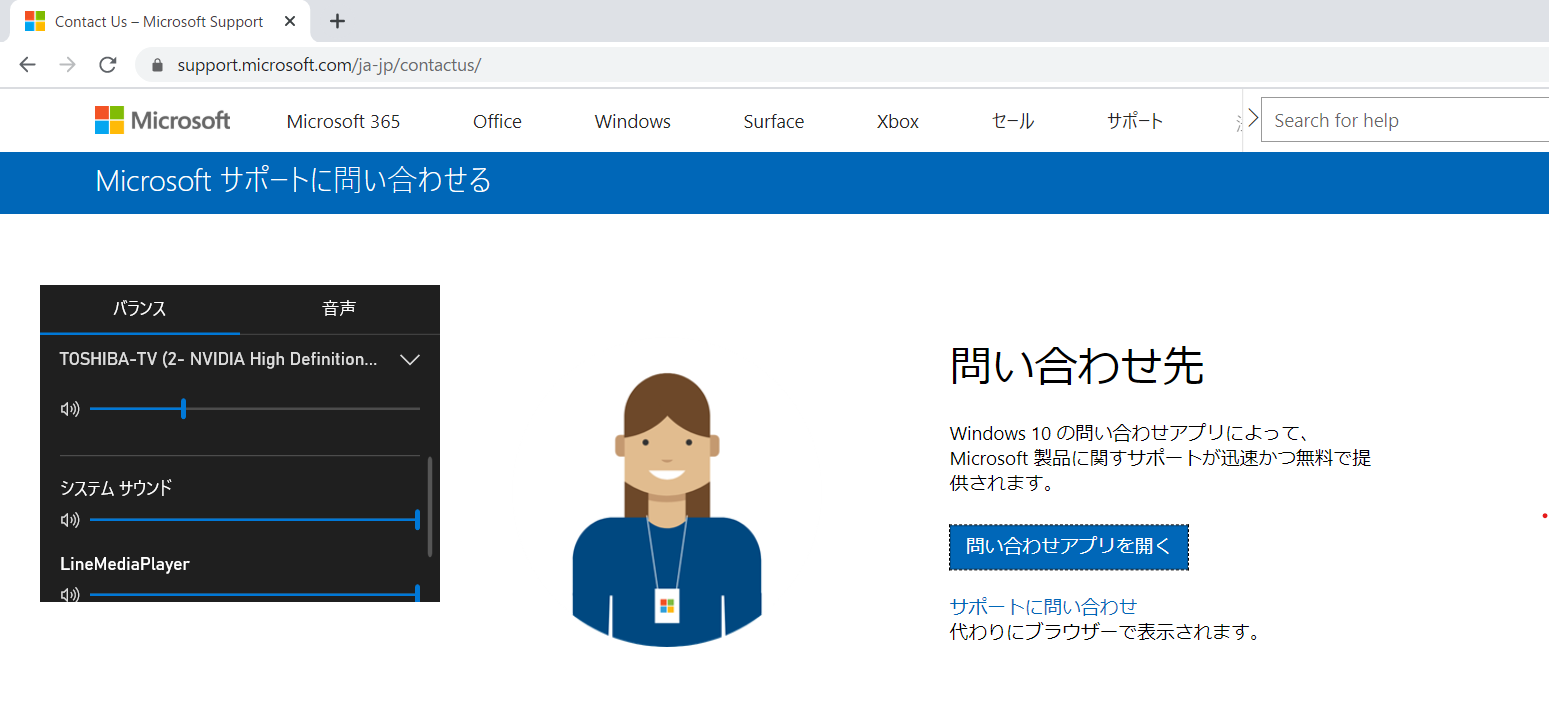Open the サポート menu item
Screen dimensions: 1549x708
tap(1135, 121)
